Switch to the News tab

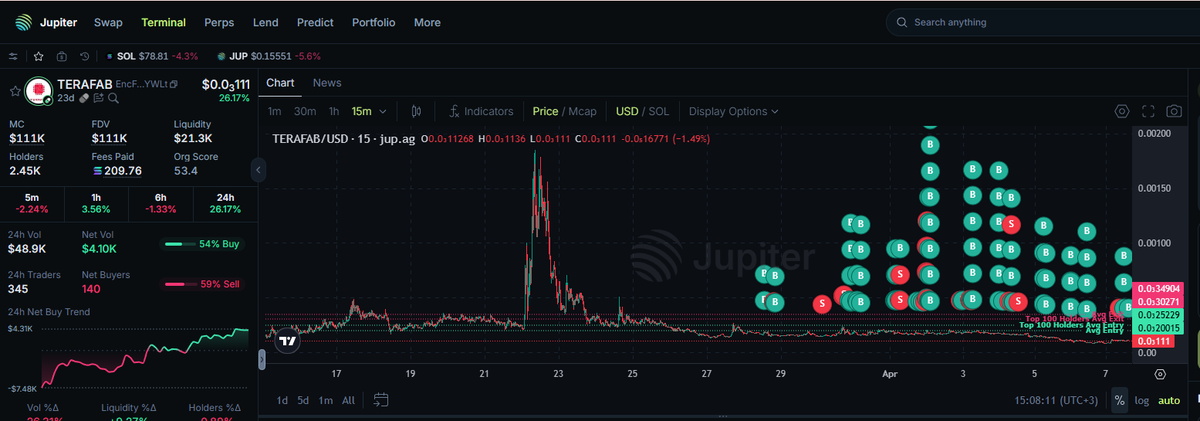point(327,83)
